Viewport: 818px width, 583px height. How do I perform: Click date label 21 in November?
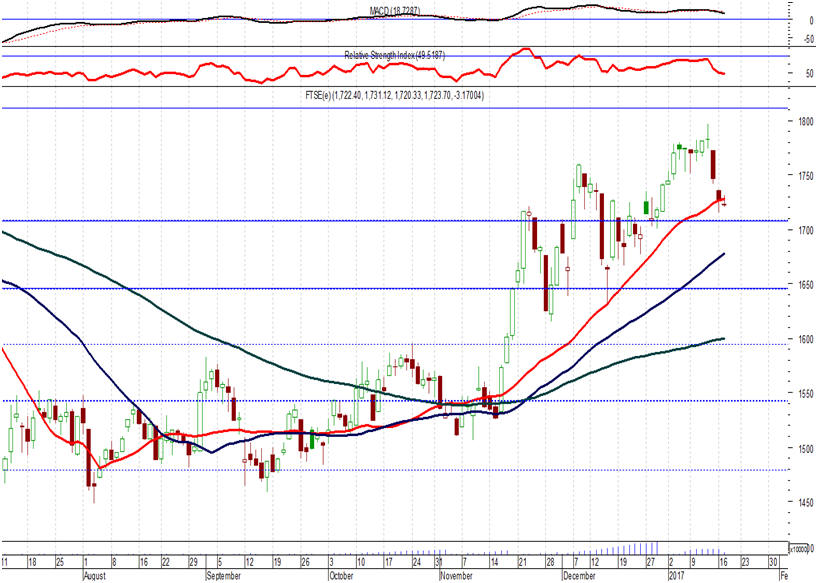coord(522,563)
